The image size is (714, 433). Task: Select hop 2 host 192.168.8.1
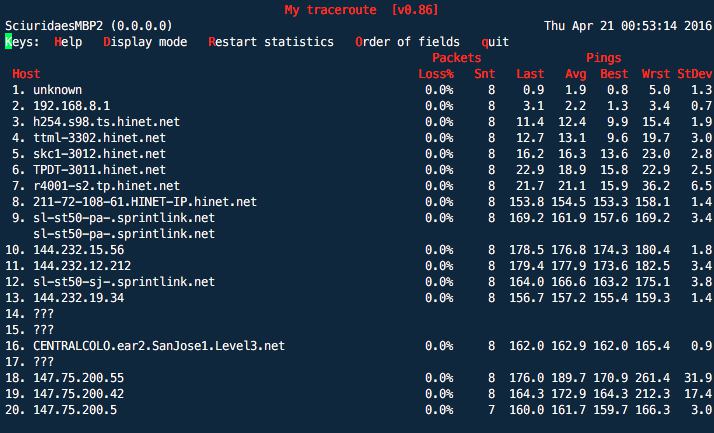71,106
